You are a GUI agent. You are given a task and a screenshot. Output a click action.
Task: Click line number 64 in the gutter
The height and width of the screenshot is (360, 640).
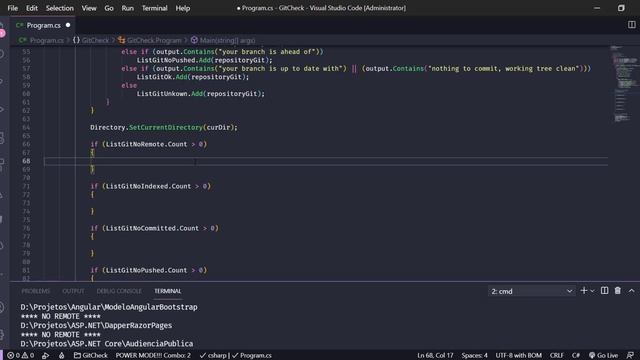[26, 127]
